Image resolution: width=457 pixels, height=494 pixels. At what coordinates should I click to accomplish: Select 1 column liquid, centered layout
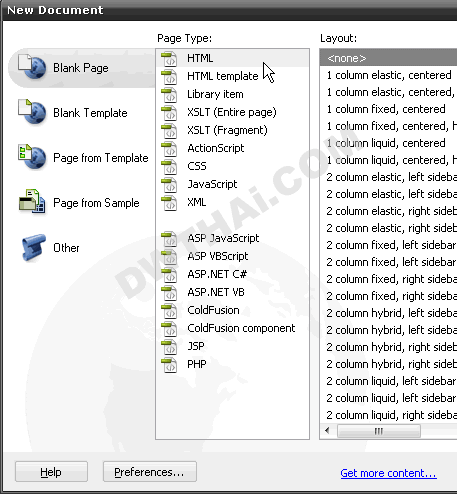tap(386, 143)
